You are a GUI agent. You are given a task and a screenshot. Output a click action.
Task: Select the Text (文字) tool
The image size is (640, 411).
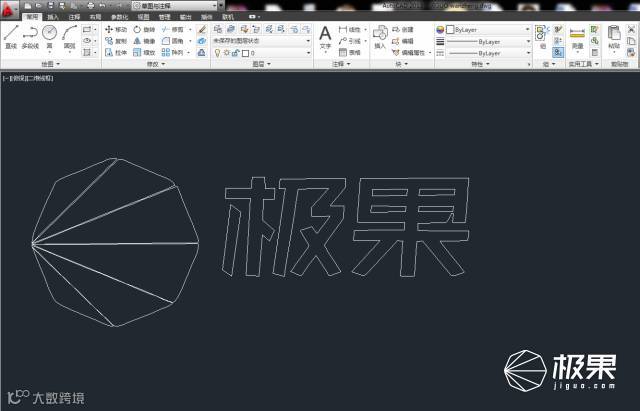pos(325,37)
